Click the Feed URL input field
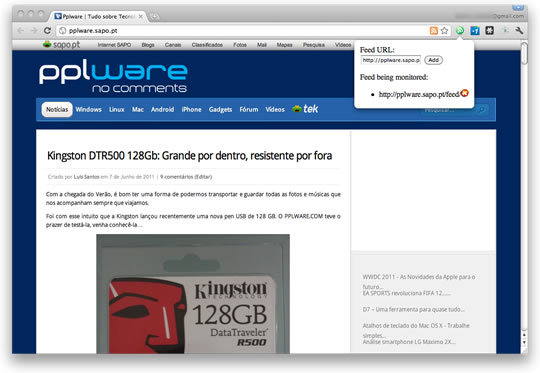 tap(391, 60)
